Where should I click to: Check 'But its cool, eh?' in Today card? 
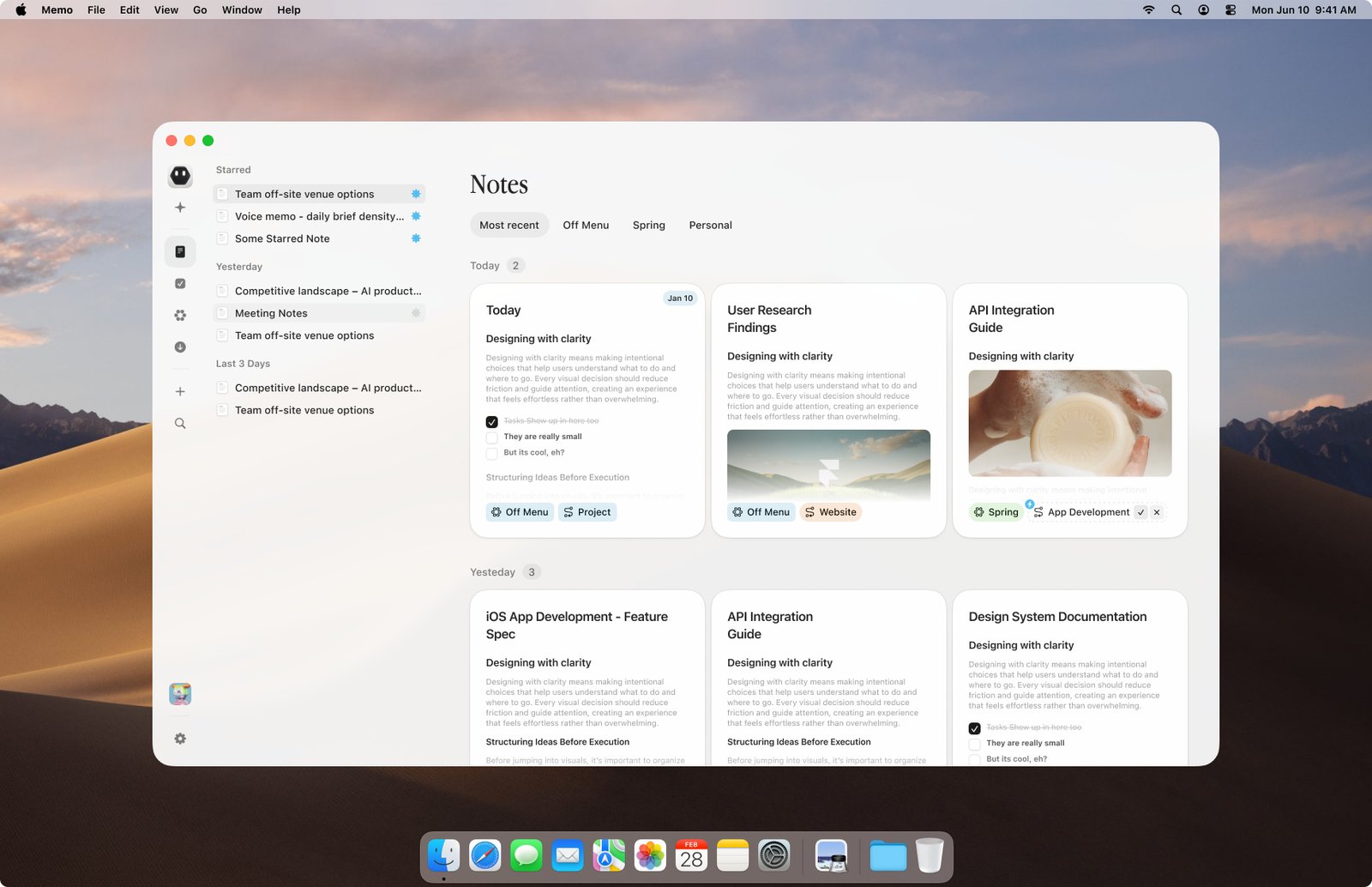pyautogui.click(x=492, y=453)
